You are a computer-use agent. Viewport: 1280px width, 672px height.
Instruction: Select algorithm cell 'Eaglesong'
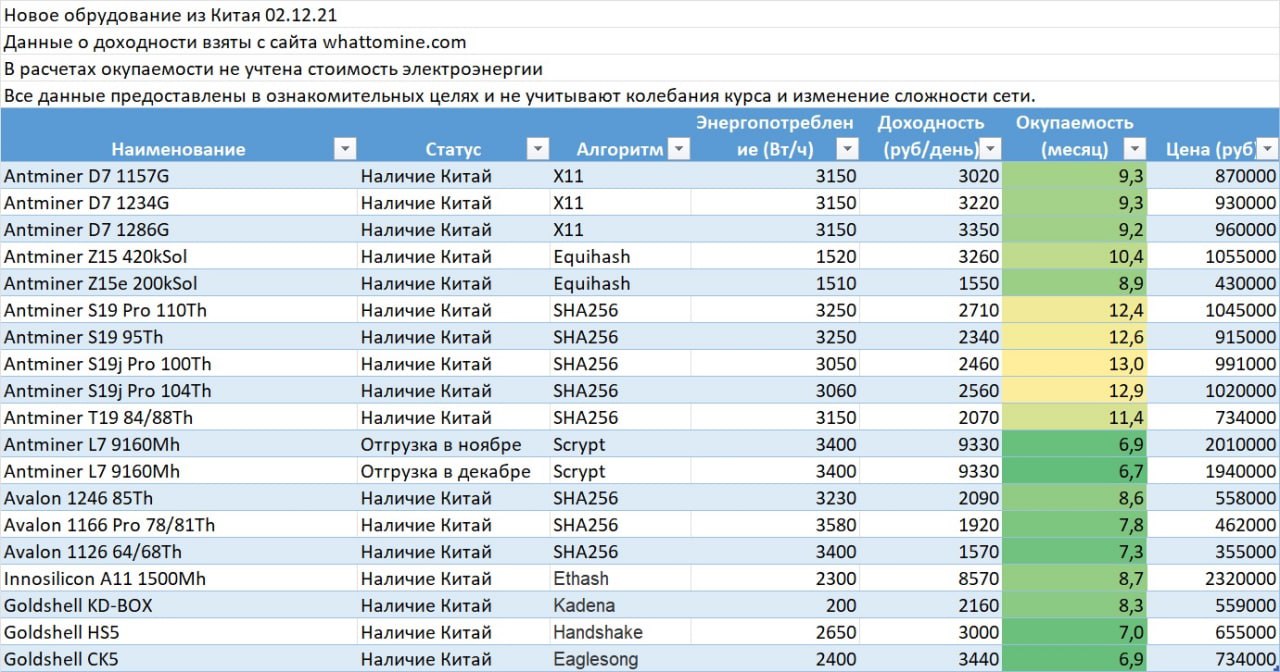click(x=621, y=659)
